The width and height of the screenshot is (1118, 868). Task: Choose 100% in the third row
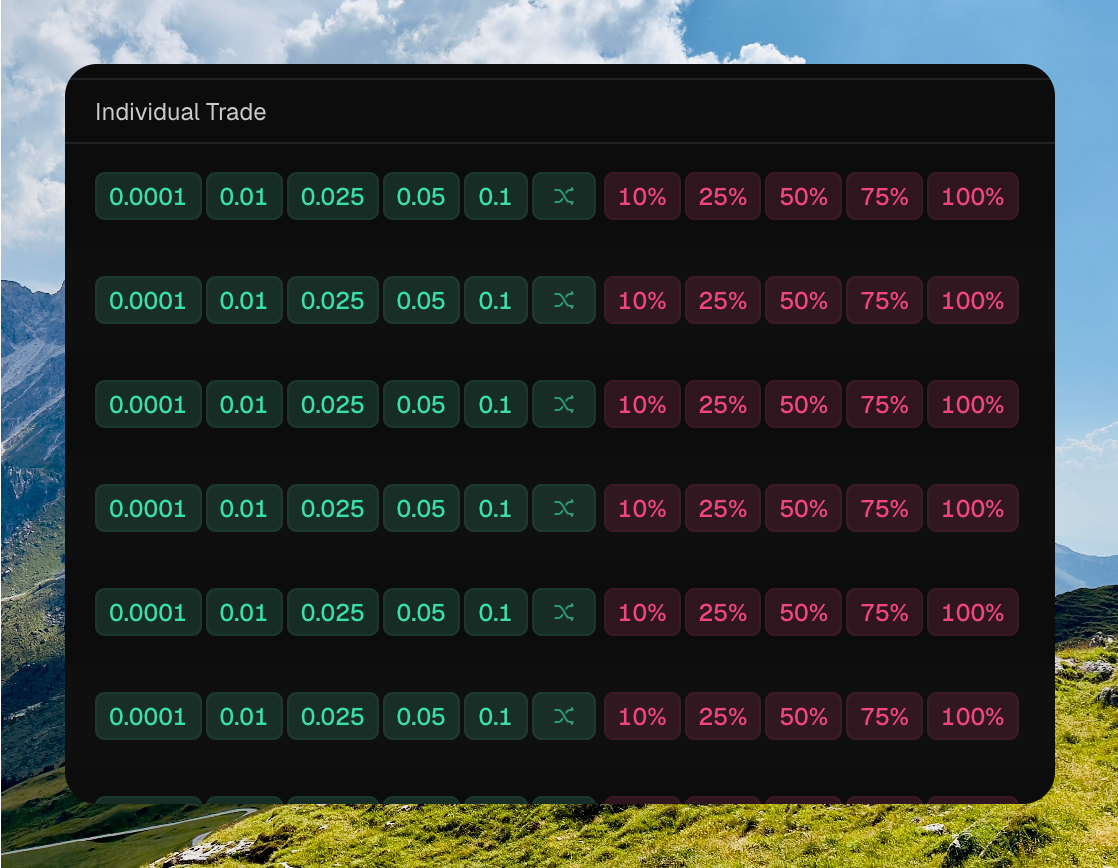coord(973,404)
